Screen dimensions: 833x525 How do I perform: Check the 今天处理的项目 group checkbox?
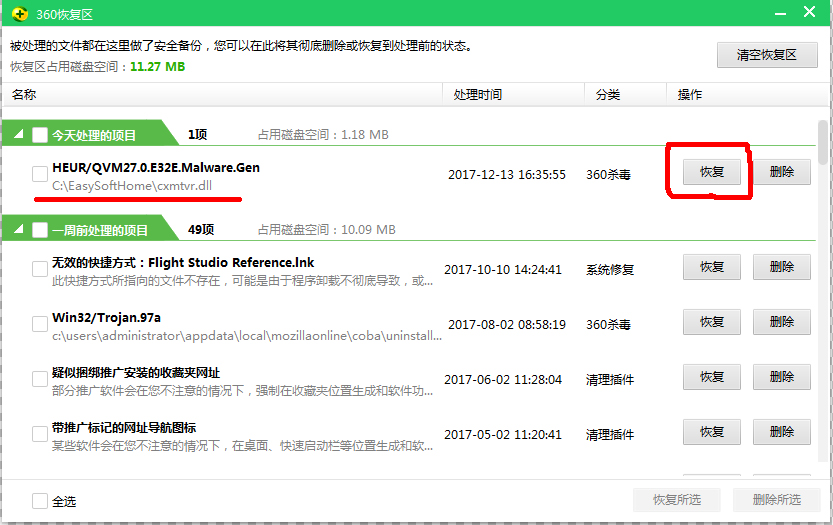tap(40, 134)
